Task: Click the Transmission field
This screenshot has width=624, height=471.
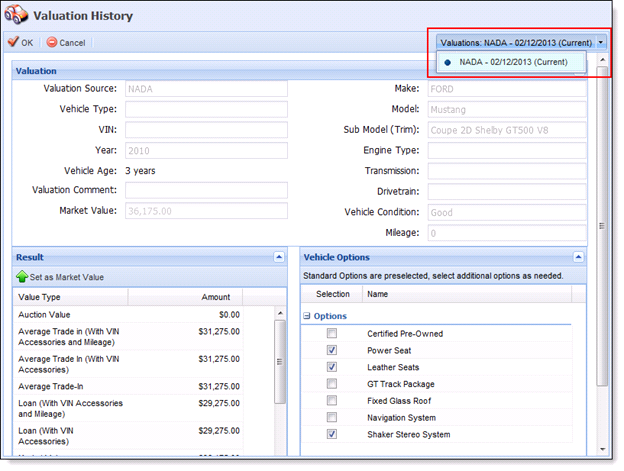Action: tap(507, 171)
